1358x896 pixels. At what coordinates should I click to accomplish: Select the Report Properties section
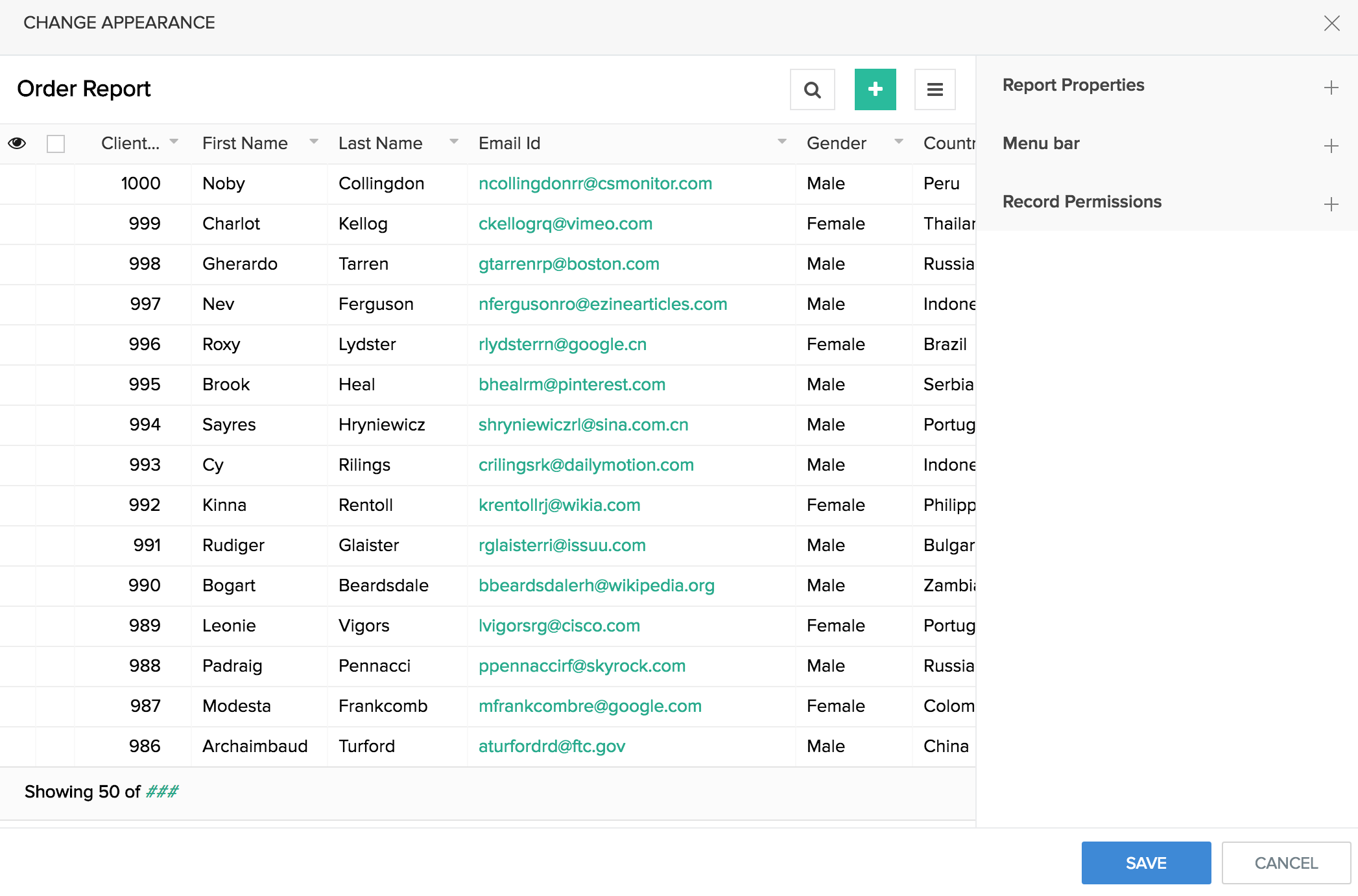[1073, 85]
